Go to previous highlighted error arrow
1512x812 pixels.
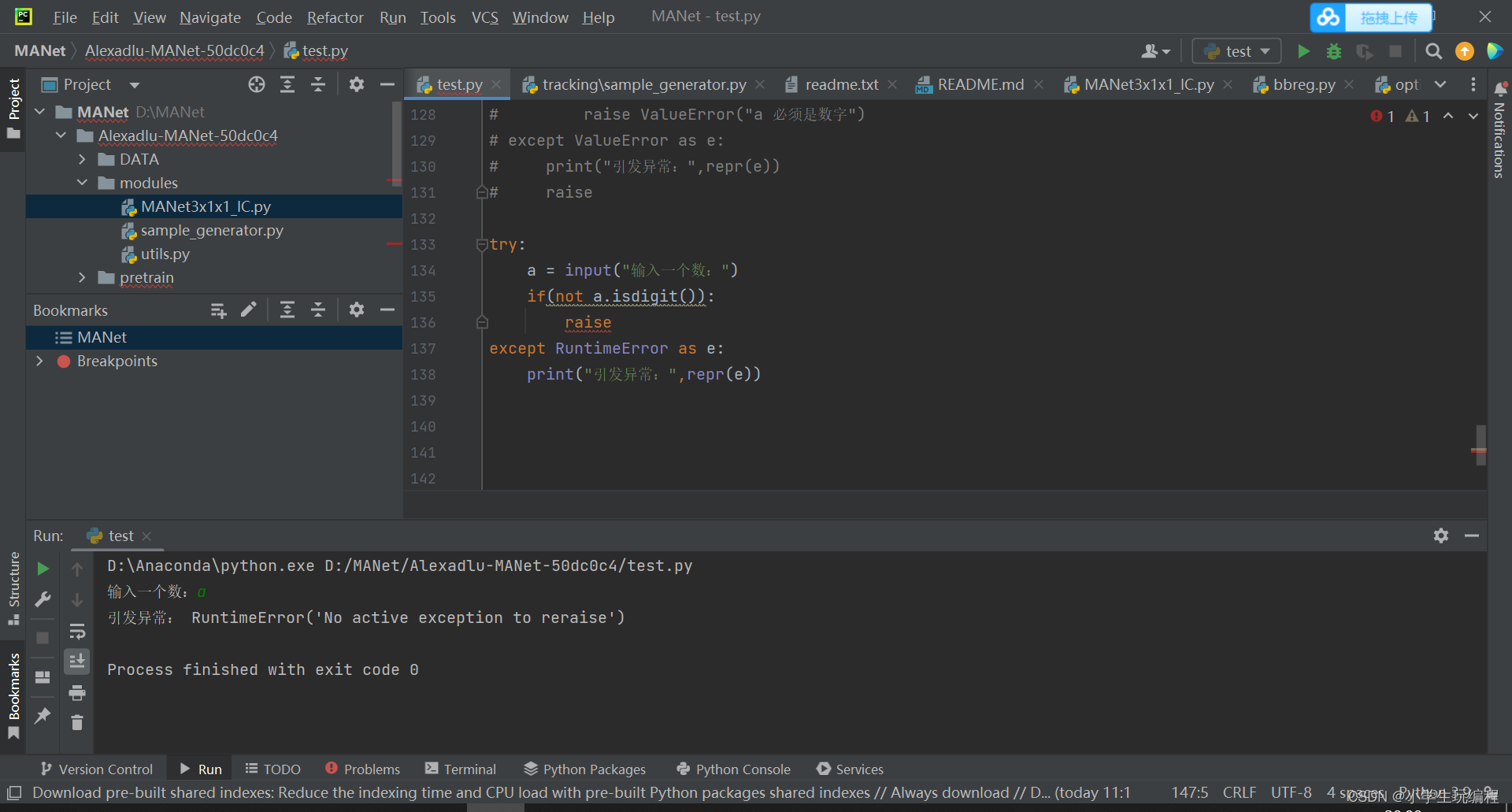1448,116
